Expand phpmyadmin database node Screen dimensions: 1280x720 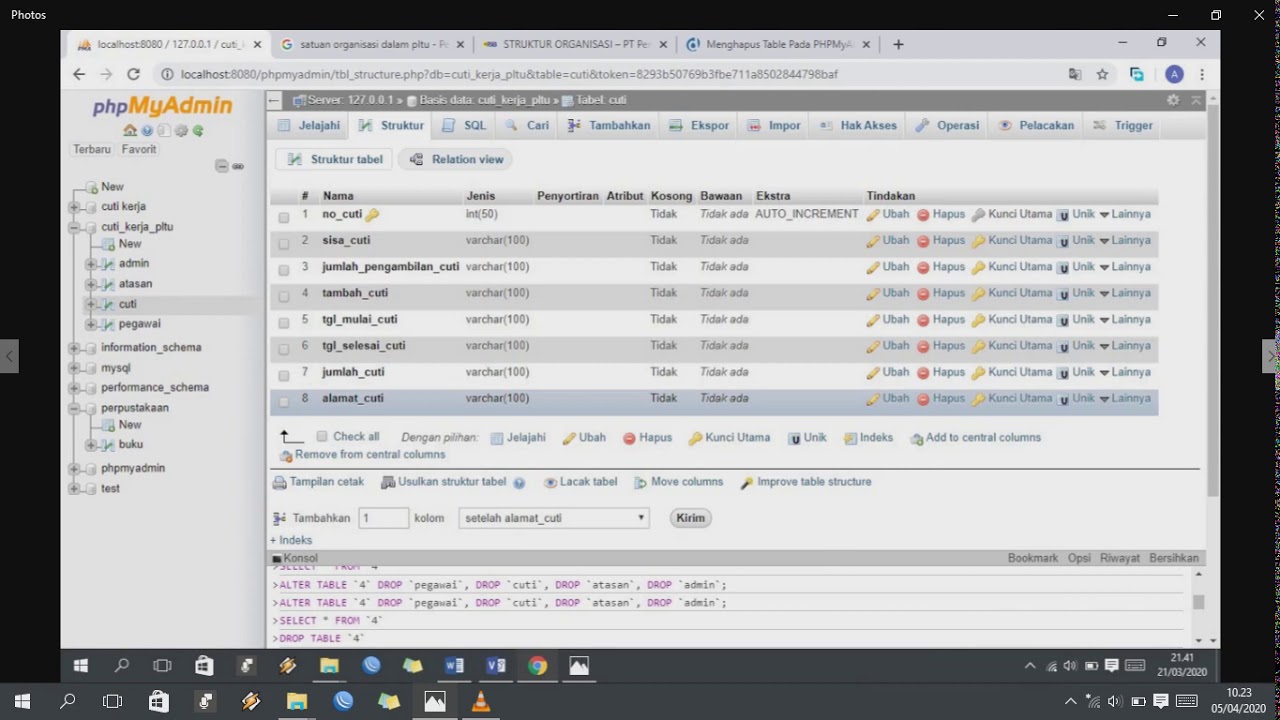[74, 469]
